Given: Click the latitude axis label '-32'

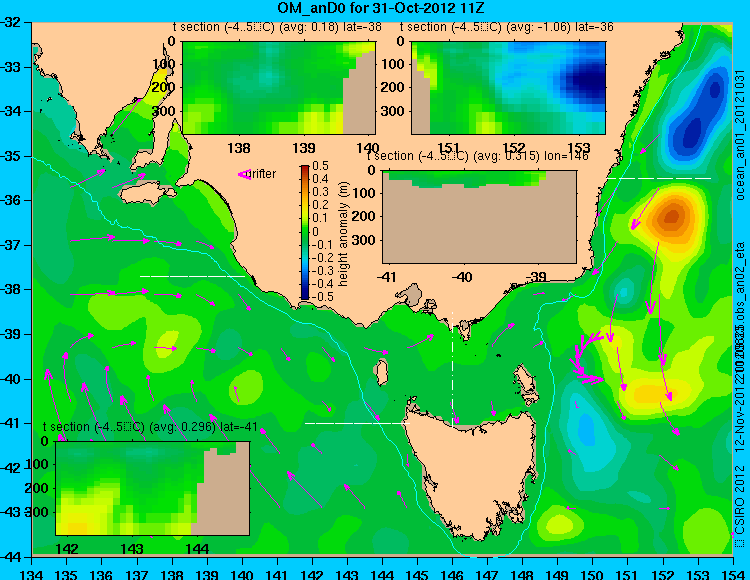Looking at the screenshot, I should tap(11, 22).
